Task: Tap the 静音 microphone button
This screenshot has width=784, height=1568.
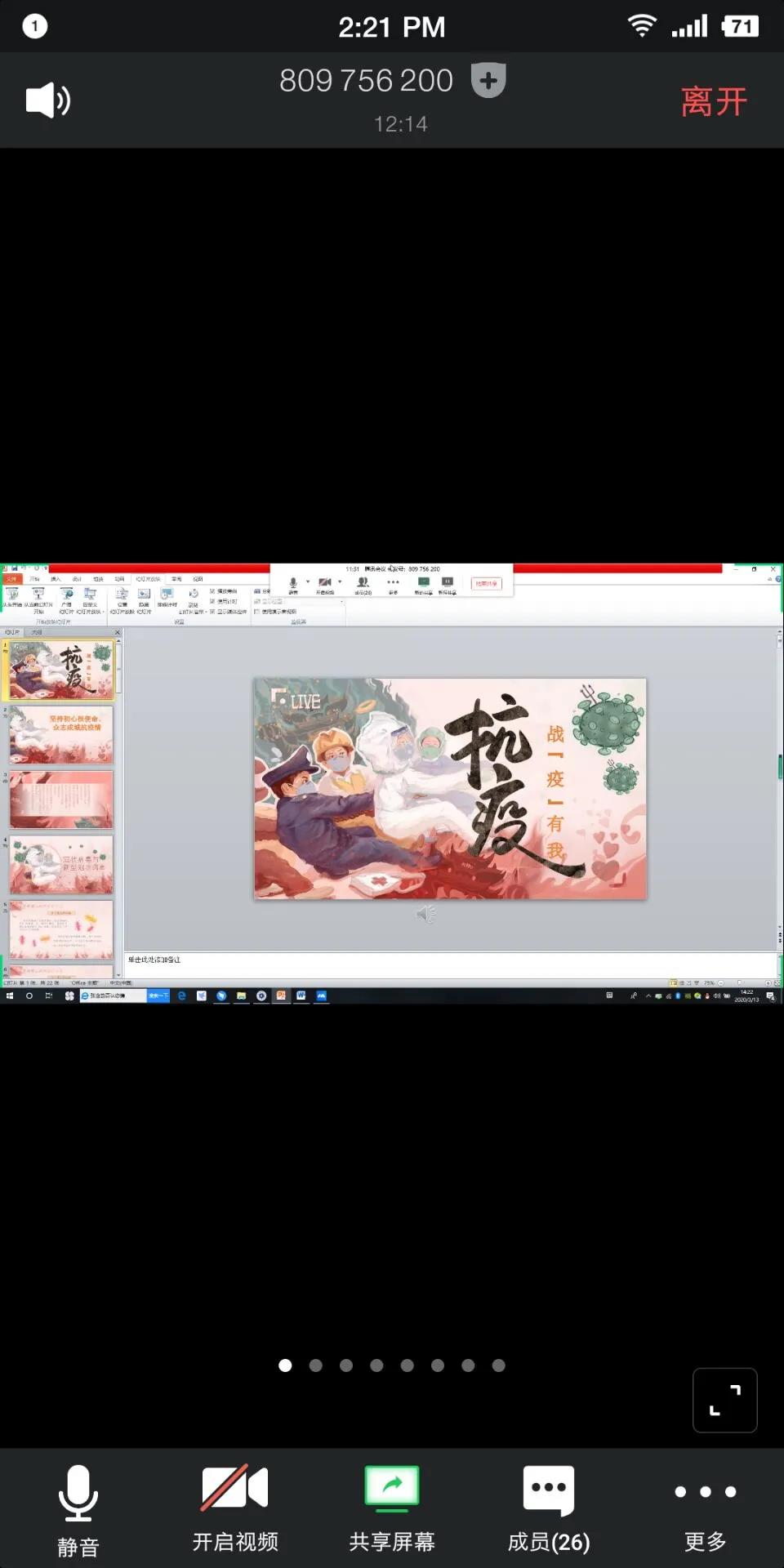Action: (x=78, y=1511)
